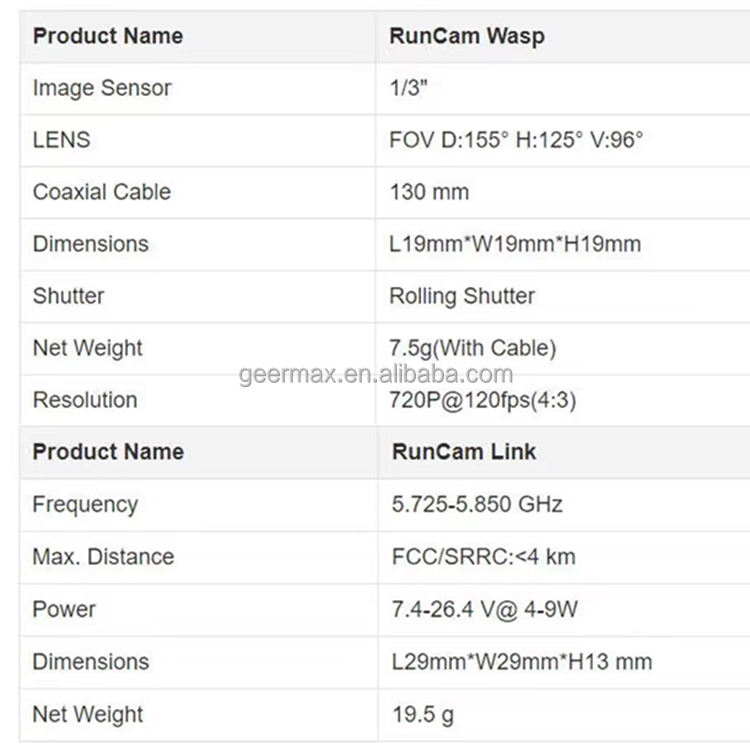Click the 5.725-5.850 GHz frequency value
This screenshot has height=750, width=750.
(477, 504)
